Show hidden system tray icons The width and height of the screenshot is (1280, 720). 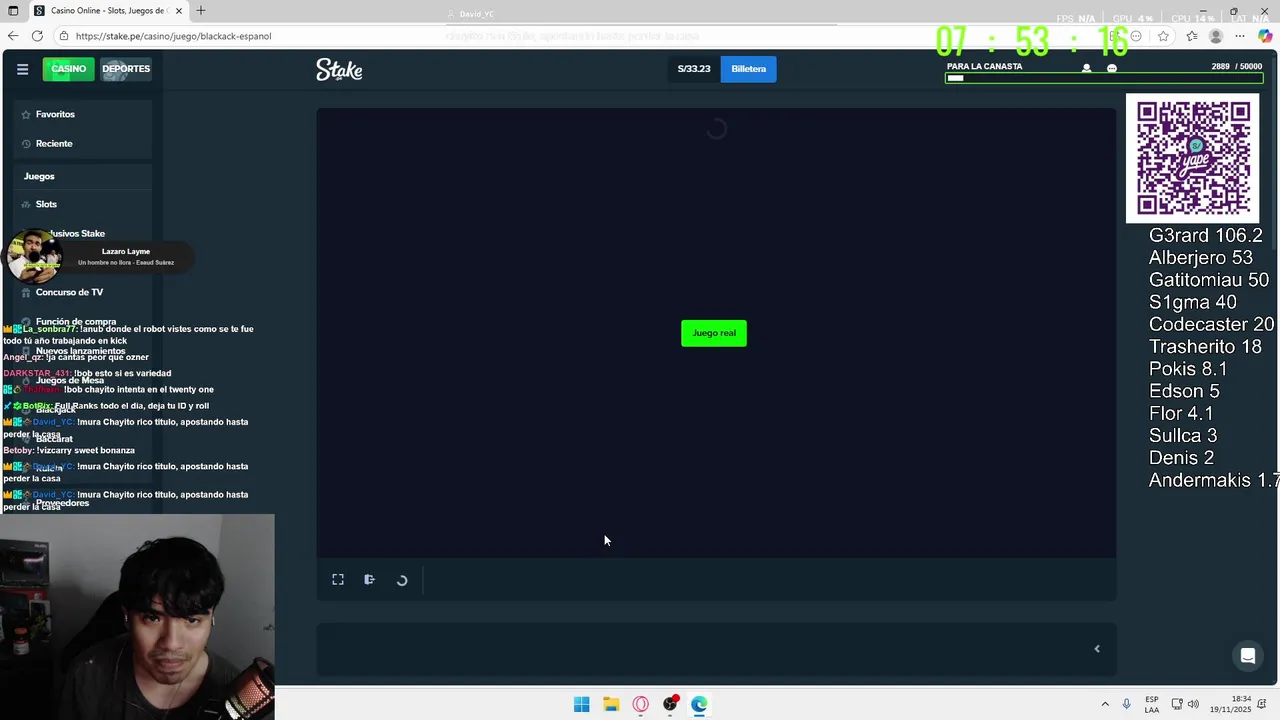coord(1105,704)
